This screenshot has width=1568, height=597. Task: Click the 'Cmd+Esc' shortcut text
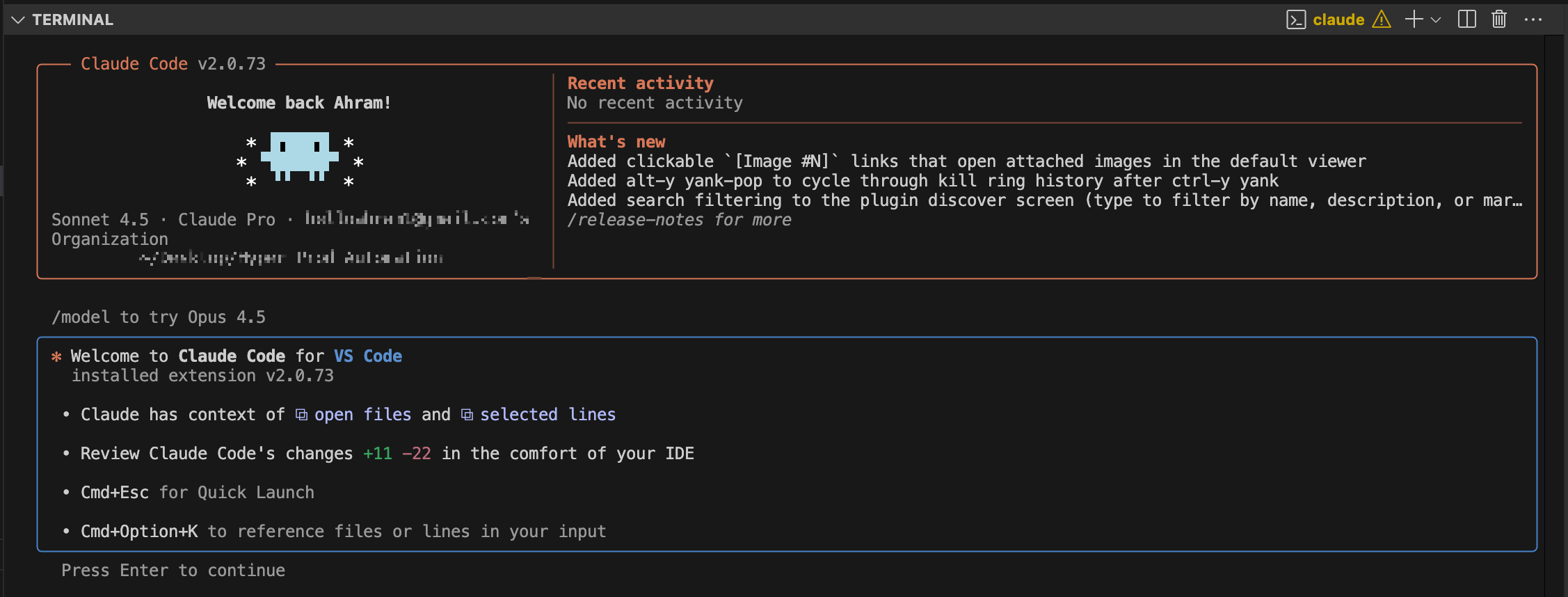115,493
